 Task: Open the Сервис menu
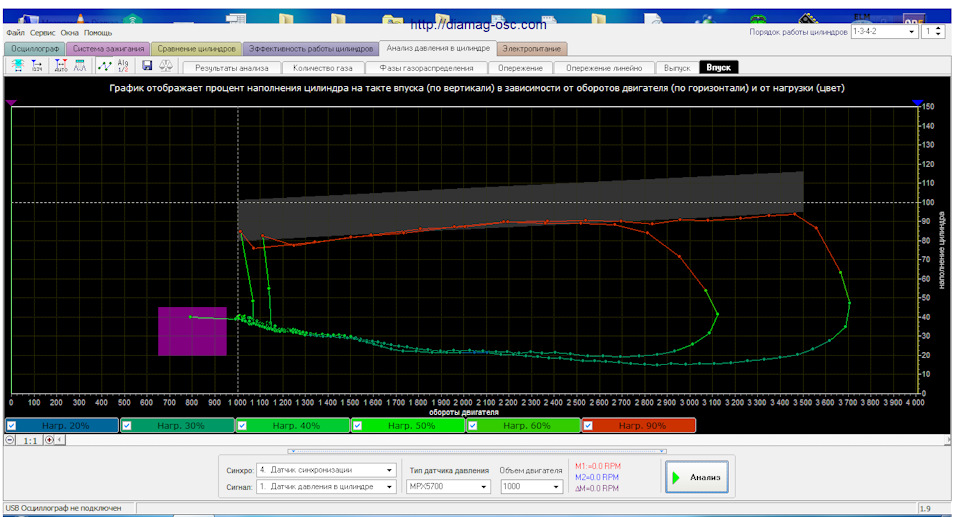42,33
